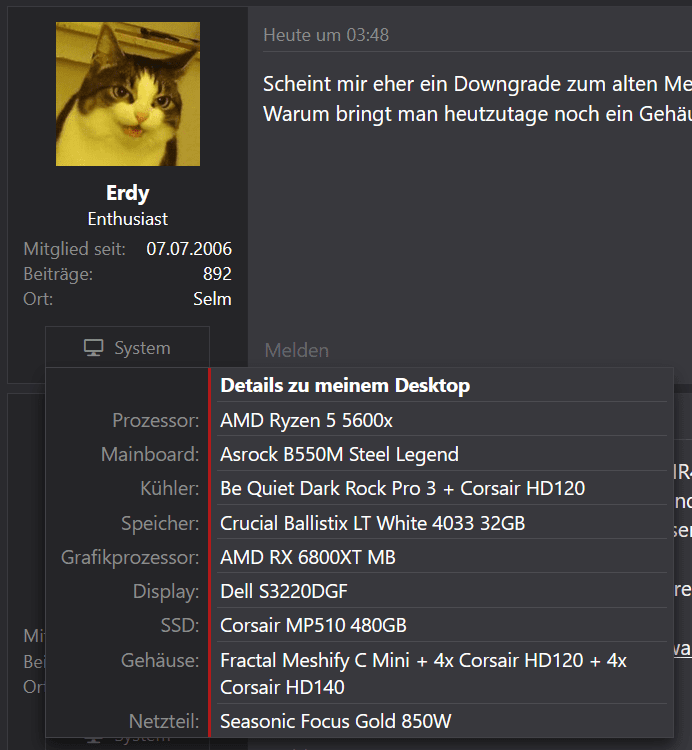The image size is (692, 750).
Task: Select the join date 07.07.2006
Action: tap(189, 249)
